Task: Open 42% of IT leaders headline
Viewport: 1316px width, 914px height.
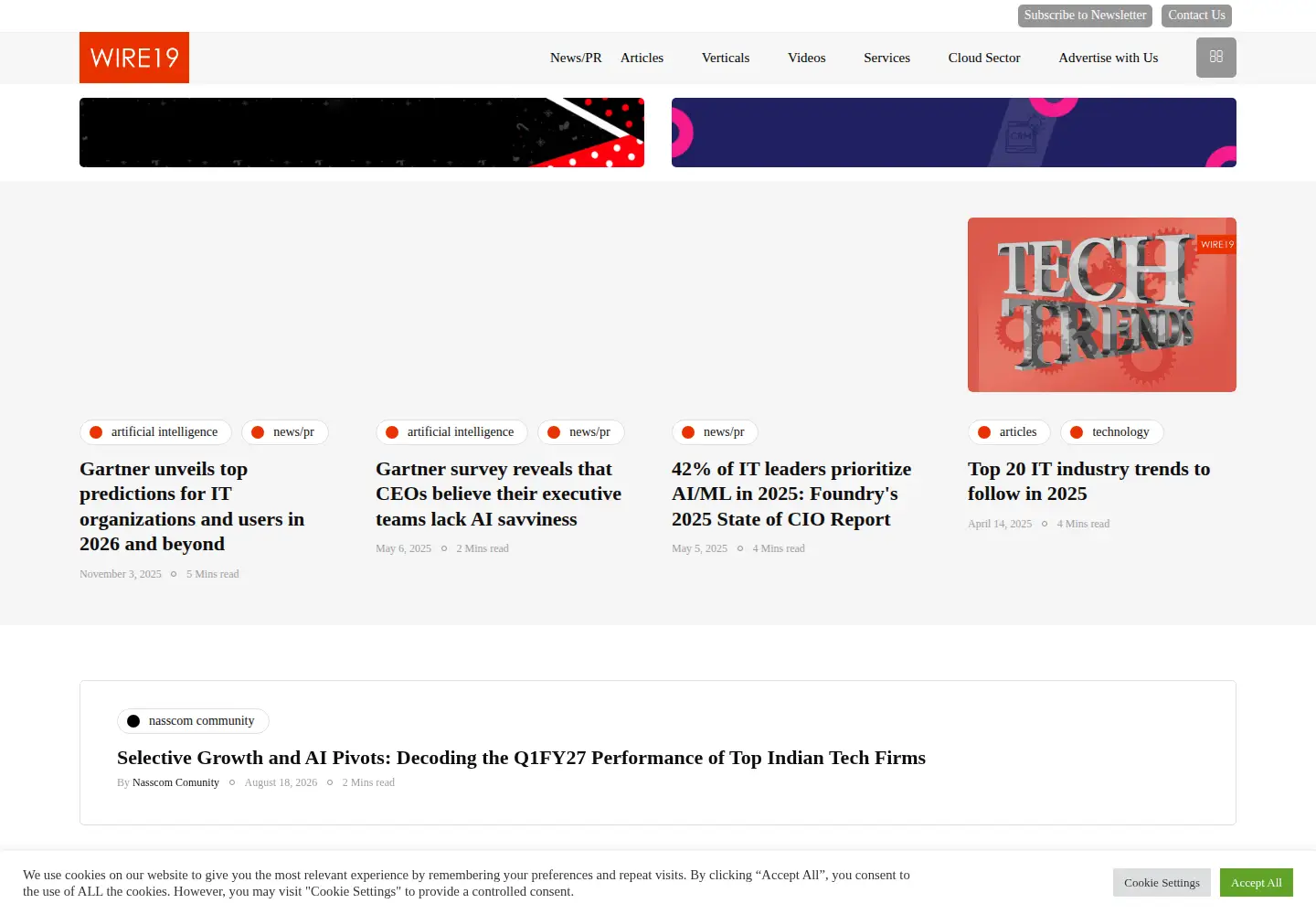Action: 791,494
